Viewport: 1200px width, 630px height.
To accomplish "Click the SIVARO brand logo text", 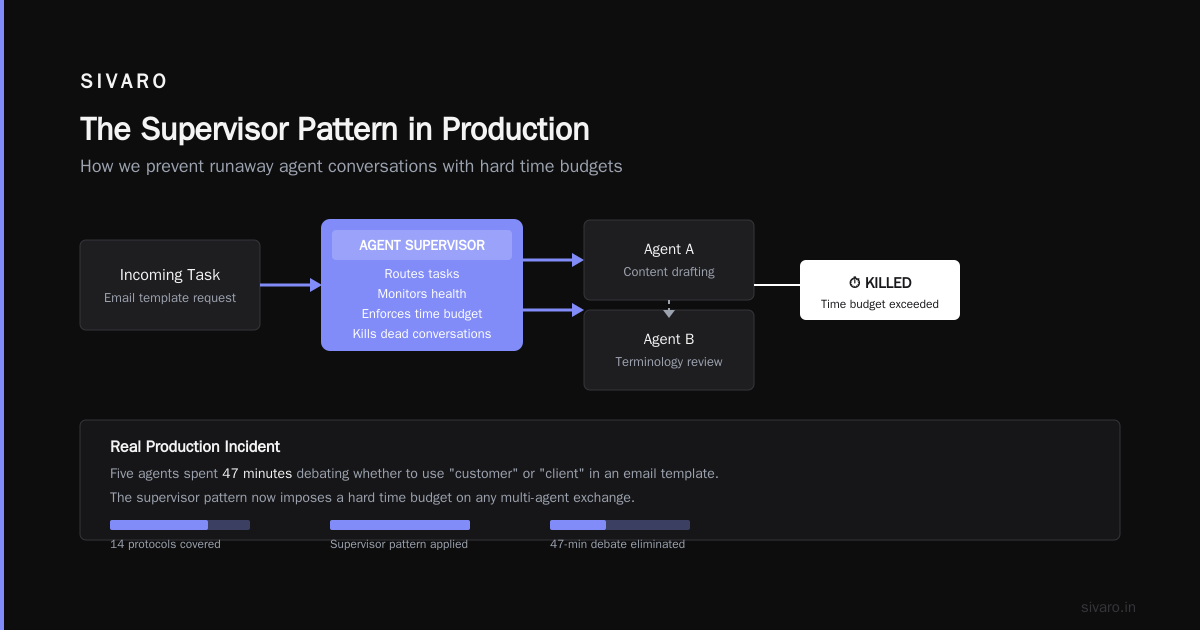I will click(x=124, y=82).
